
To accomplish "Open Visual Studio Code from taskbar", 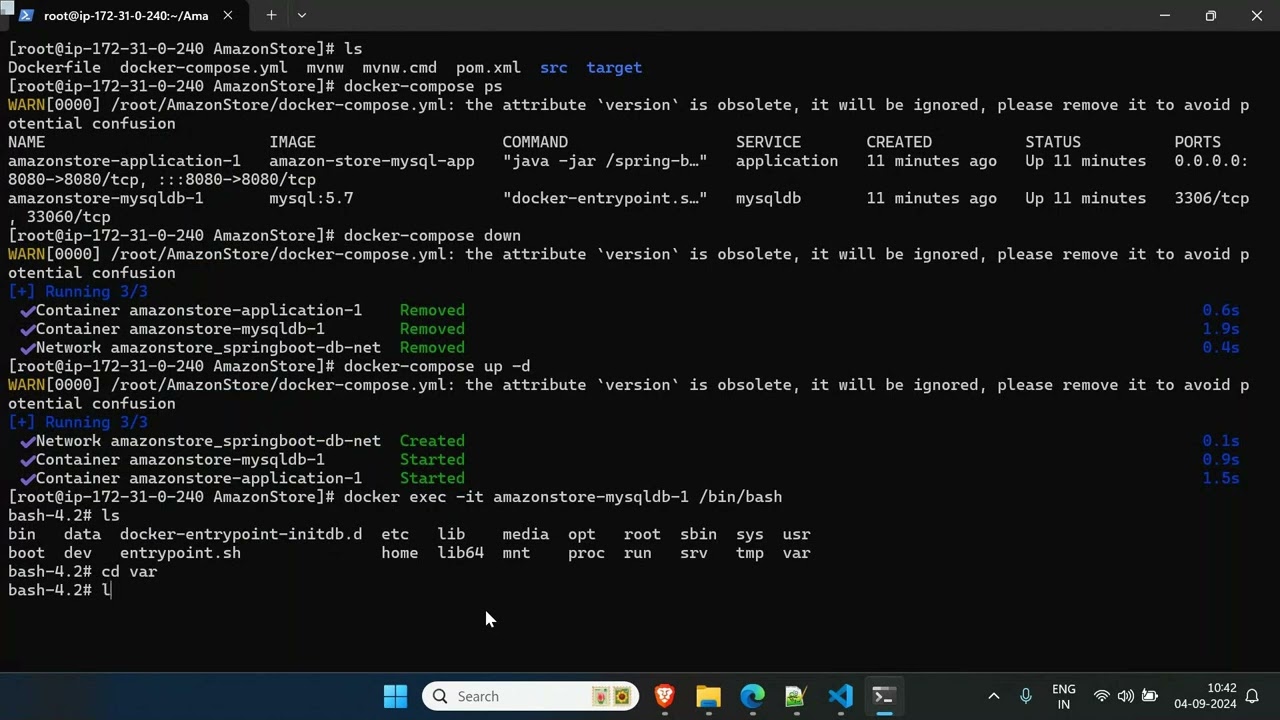I will tap(840, 696).
